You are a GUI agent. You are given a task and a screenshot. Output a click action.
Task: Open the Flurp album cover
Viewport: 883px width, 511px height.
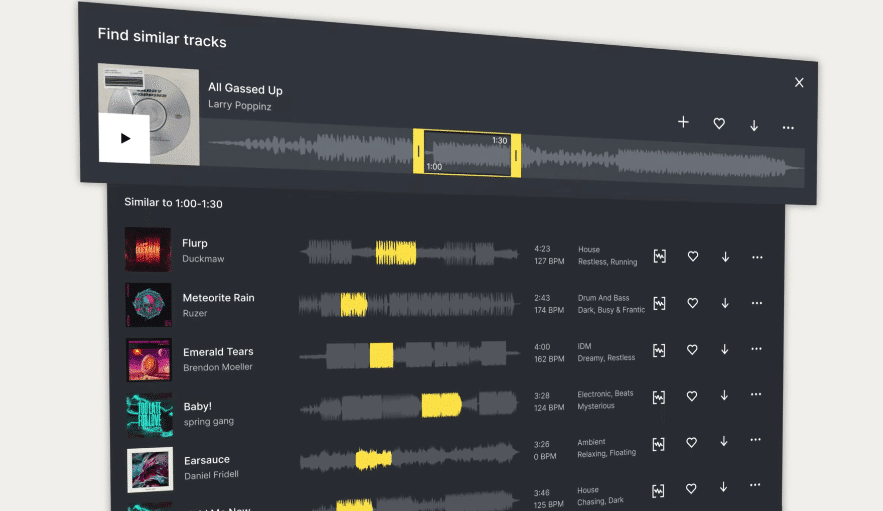(148, 249)
